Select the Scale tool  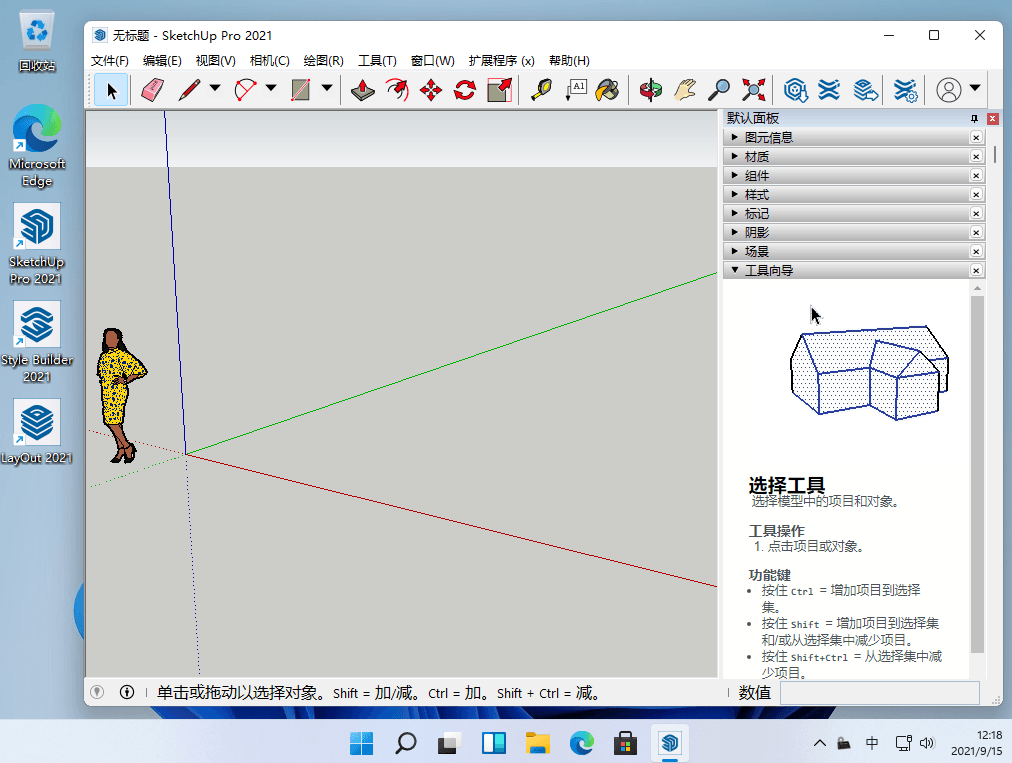pyautogui.click(x=499, y=90)
